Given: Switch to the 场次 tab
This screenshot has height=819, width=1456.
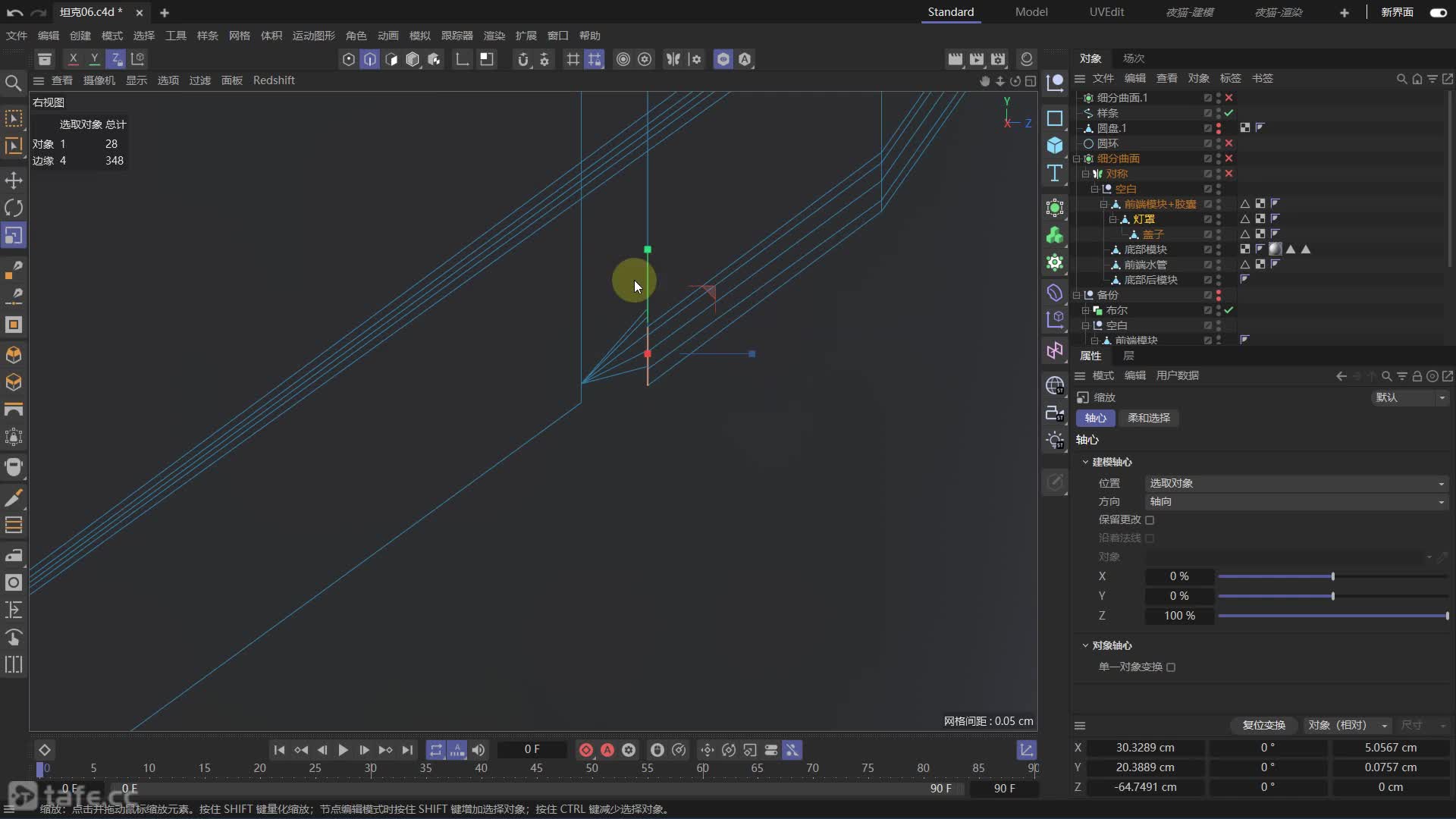Looking at the screenshot, I should pos(1134,58).
